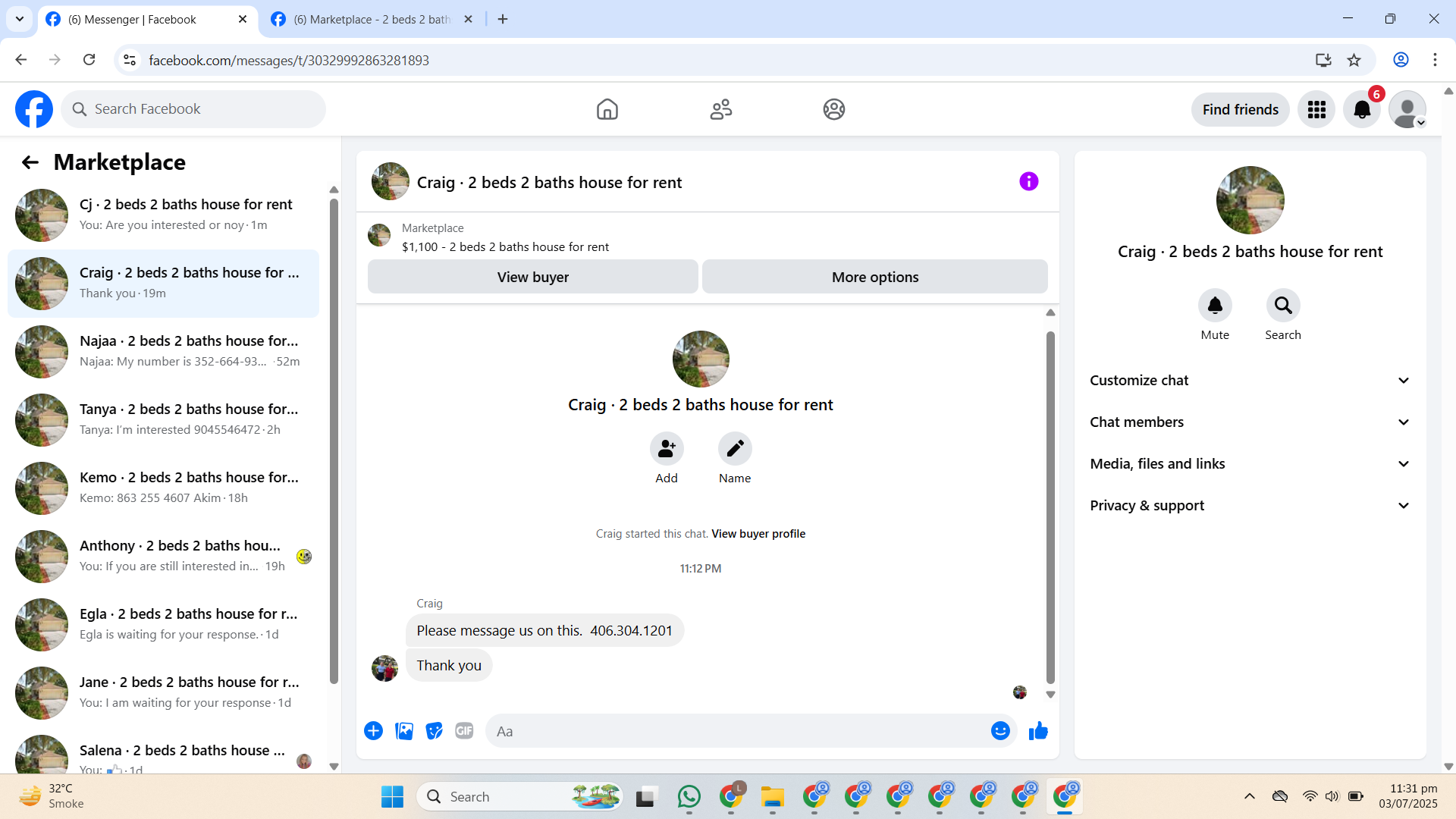Image resolution: width=1456 pixels, height=819 pixels.
Task: Search within the conversation using the magnifier icon
Action: [1283, 306]
